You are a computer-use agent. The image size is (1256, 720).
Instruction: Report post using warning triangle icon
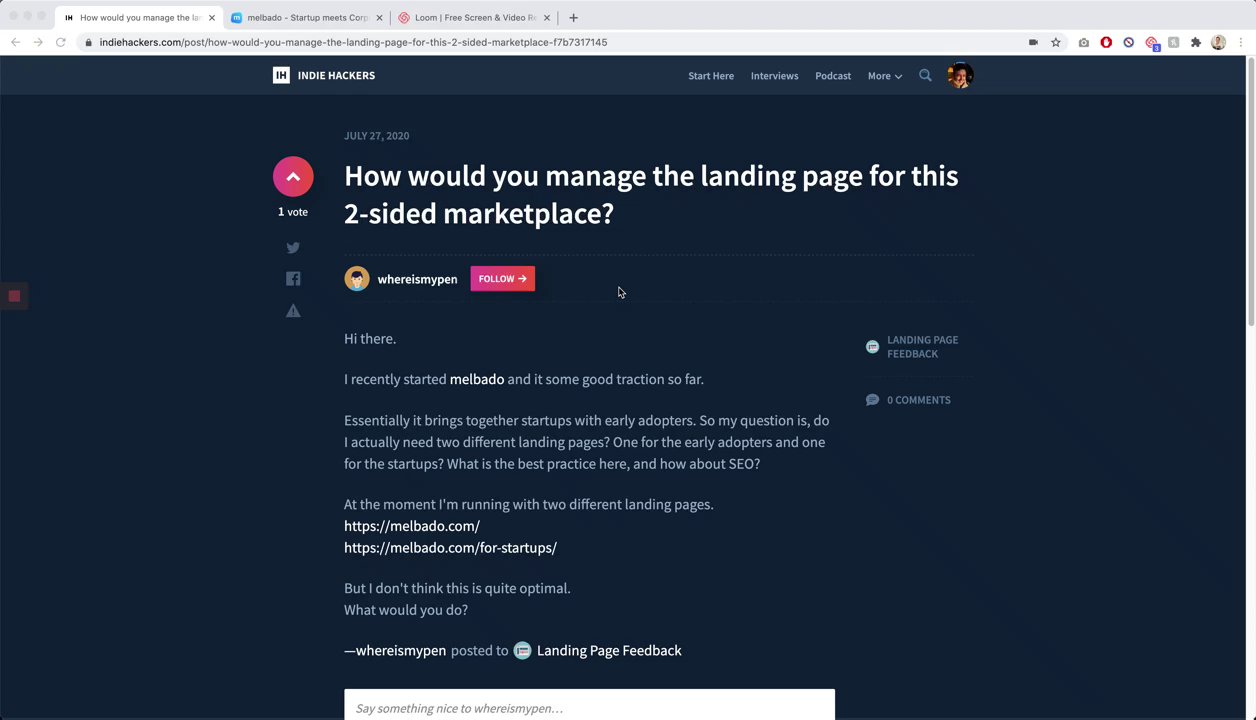click(293, 311)
